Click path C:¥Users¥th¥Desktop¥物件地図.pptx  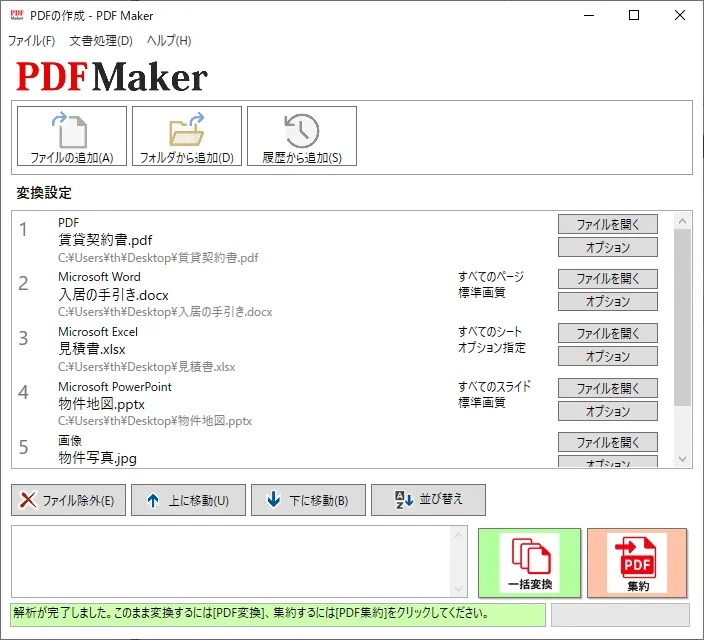(155, 421)
